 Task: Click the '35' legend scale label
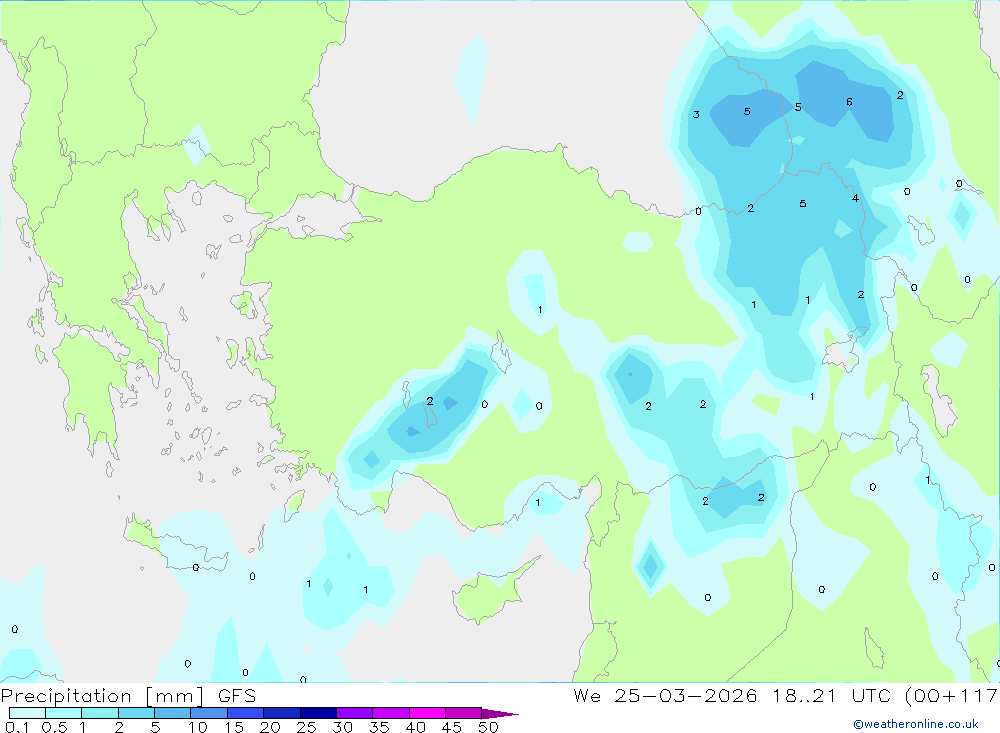click(379, 727)
